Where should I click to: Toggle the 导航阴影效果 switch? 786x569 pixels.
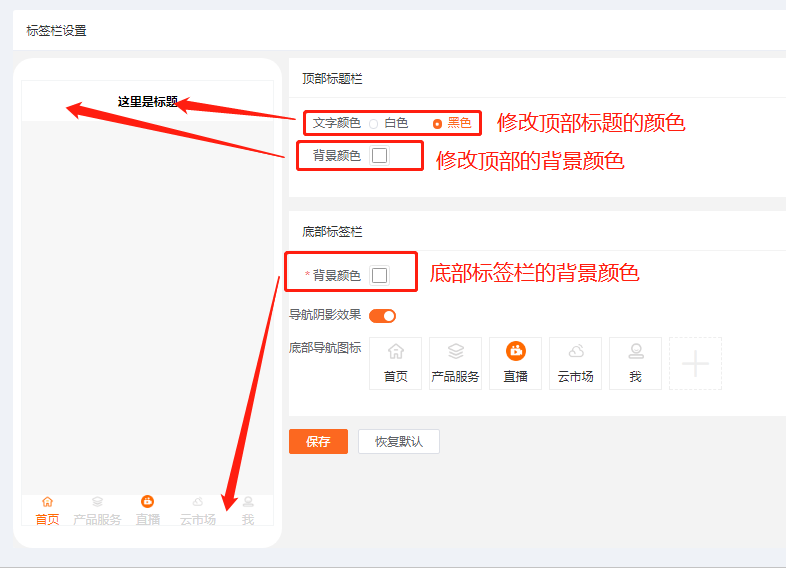(382, 316)
